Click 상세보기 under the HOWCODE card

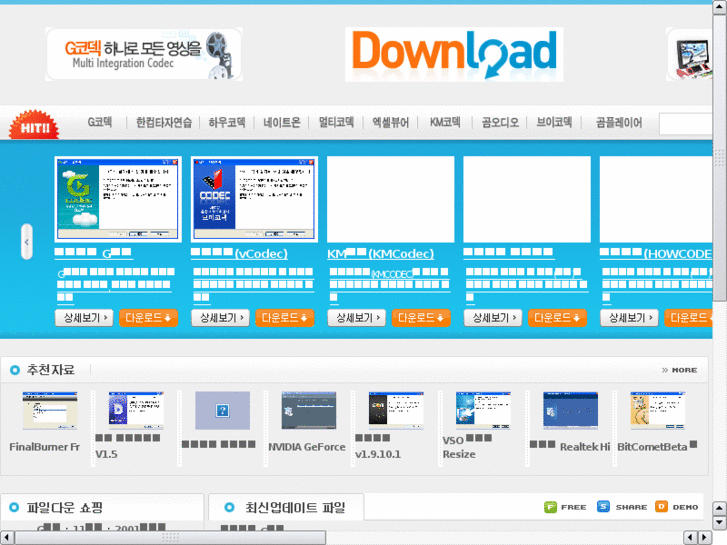tap(630, 318)
